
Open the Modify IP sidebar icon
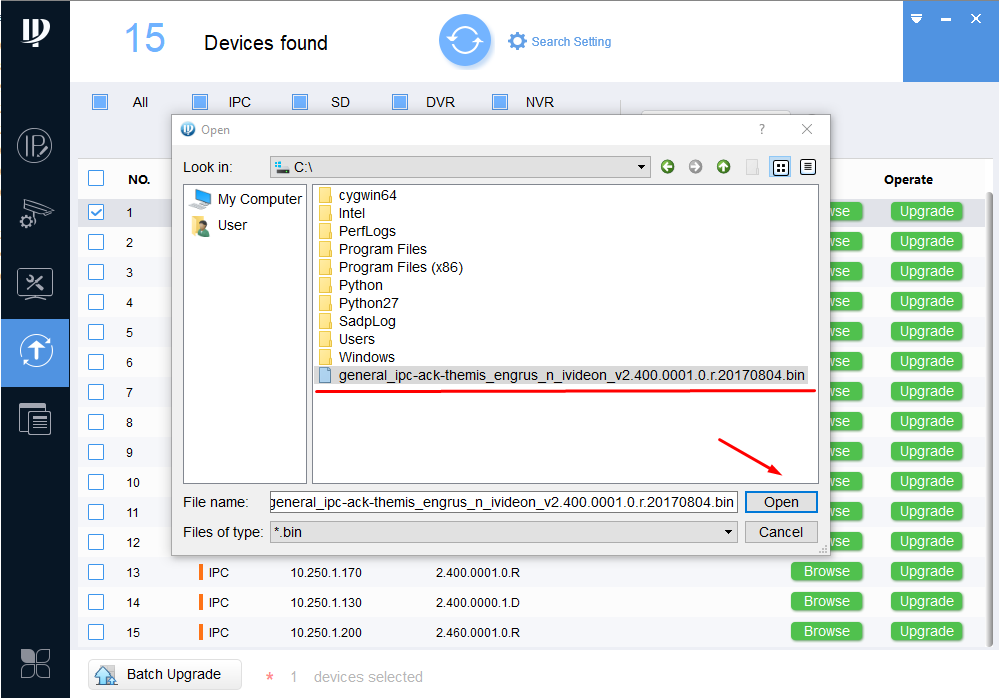click(35, 146)
